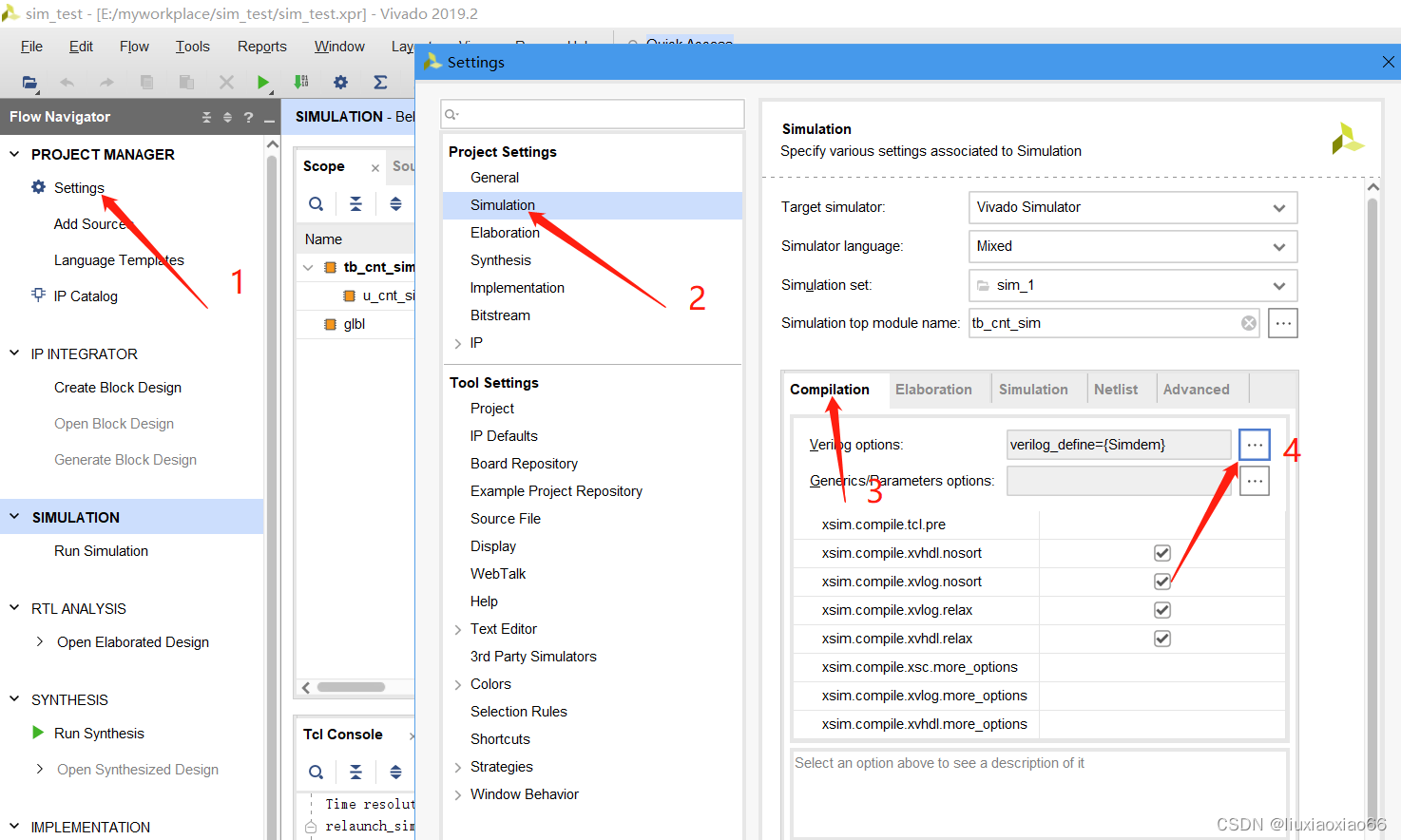1401x840 pixels.
Task: Click horizontal scrollbar in Scope panel
Action: click(x=351, y=687)
